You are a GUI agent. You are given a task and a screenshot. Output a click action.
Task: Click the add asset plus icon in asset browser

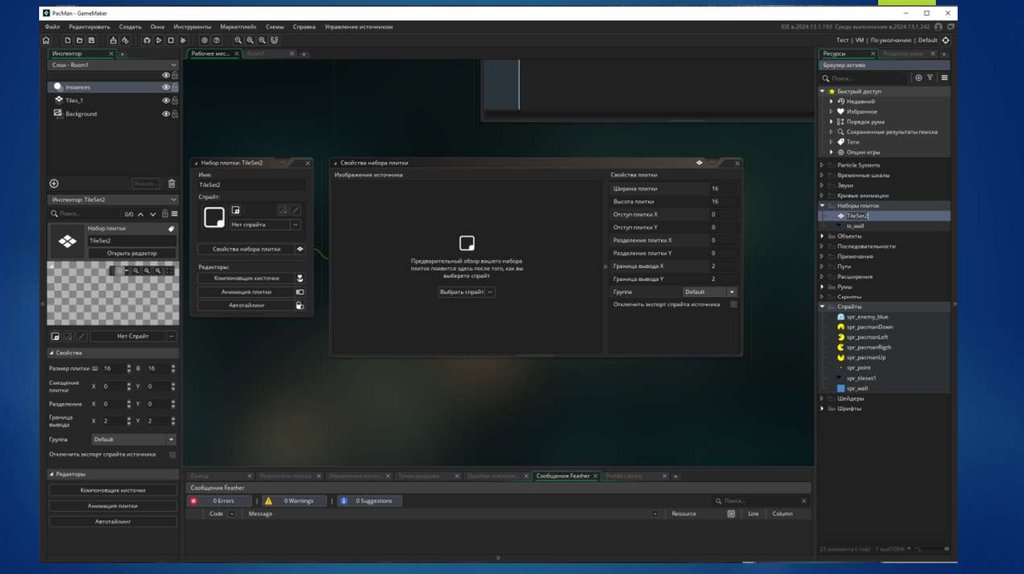(919, 77)
